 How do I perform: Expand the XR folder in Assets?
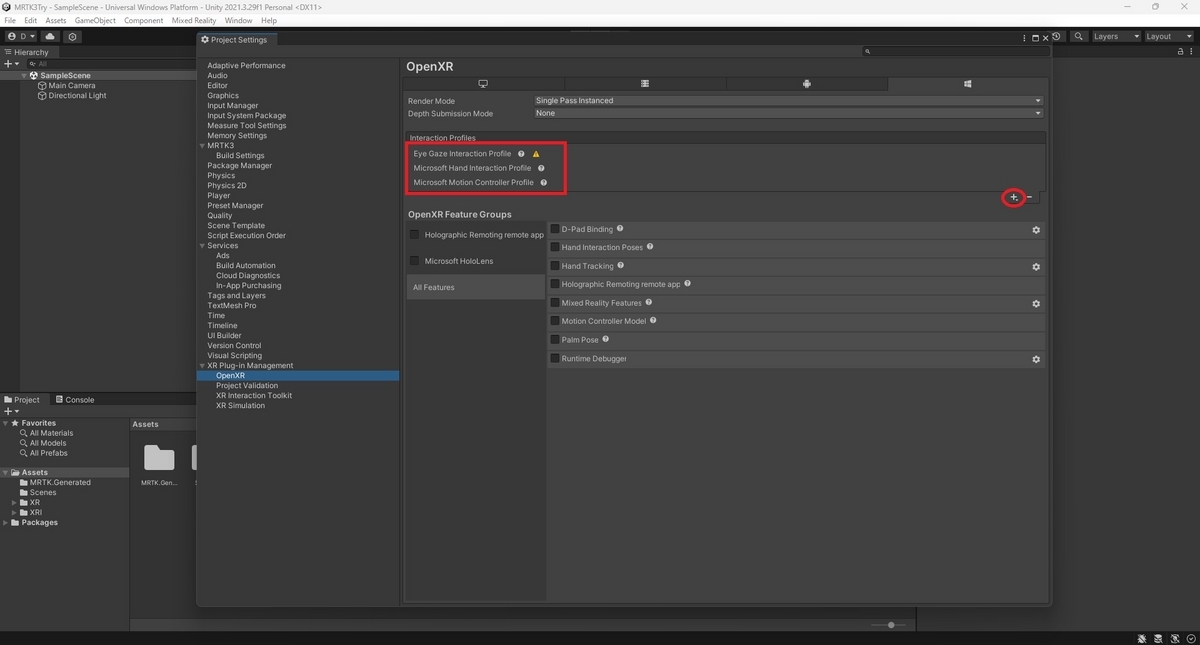point(14,503)
